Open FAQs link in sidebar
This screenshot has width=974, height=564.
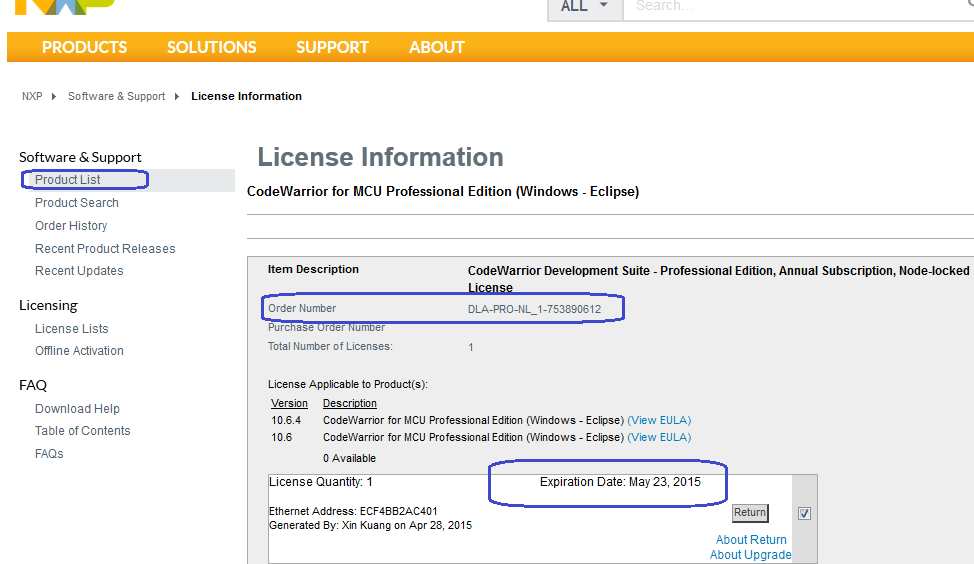click(x=49, y=453)
